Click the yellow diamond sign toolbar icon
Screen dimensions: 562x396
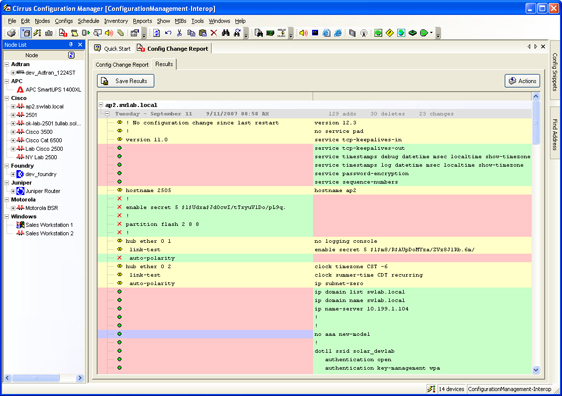(x=390, y=33)
